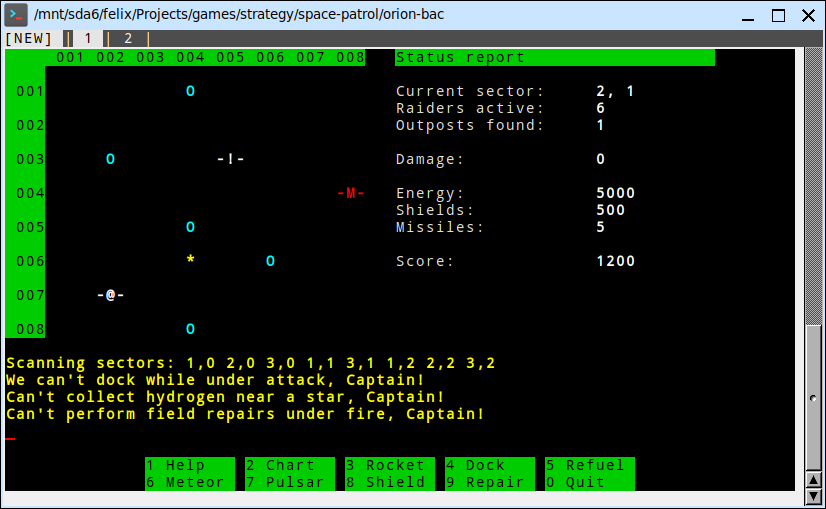The width and height of the screenshot is (826, 509).
Task: Click the Current sector value 2, 1
Action: click(x=615, y=91)
